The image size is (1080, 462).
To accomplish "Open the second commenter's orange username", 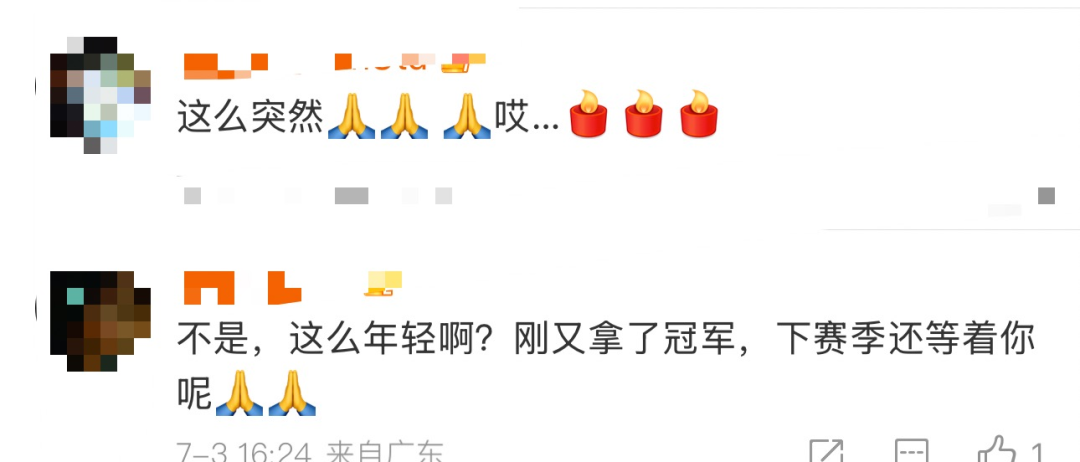I will coord(242,288).
